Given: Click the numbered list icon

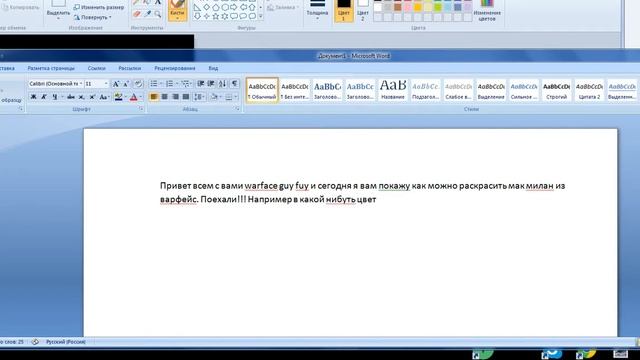Looking at the screenshot, I should [x=169, y=84].
